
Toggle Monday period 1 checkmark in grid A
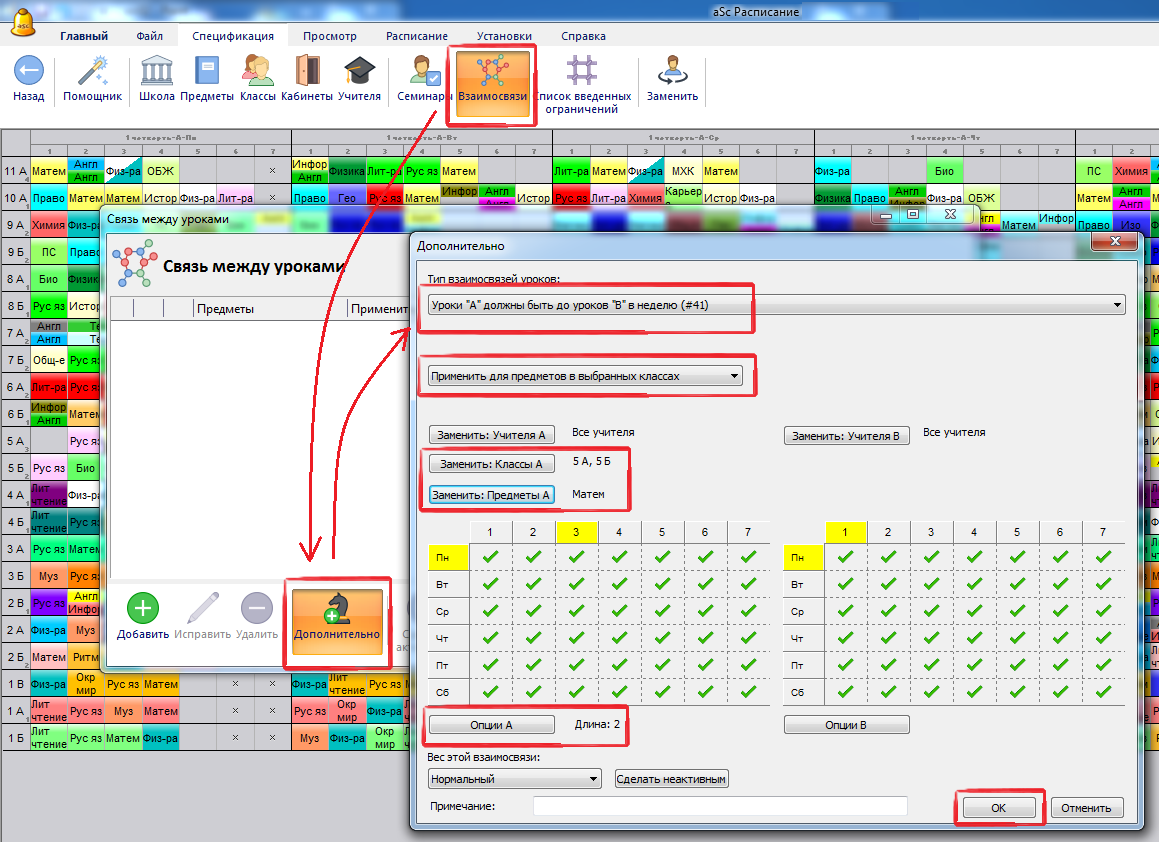click(490, 557)
